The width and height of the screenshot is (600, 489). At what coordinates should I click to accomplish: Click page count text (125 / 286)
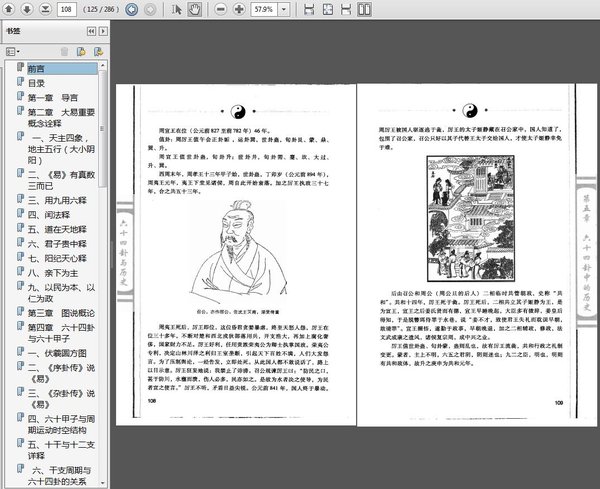[x=101, y=9]
